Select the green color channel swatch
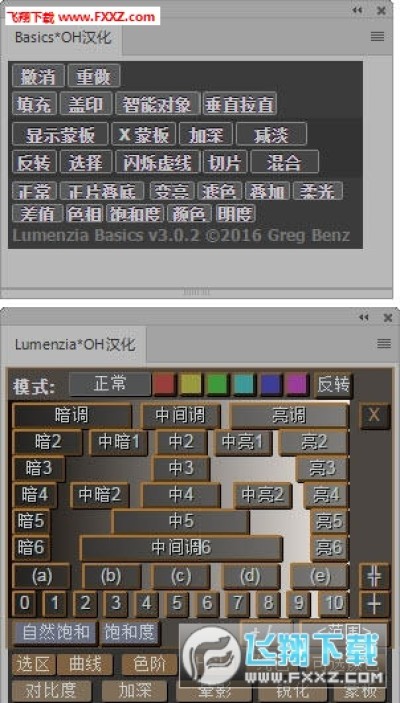This screenshot has height=703, width=400. [x=218, y=384]
